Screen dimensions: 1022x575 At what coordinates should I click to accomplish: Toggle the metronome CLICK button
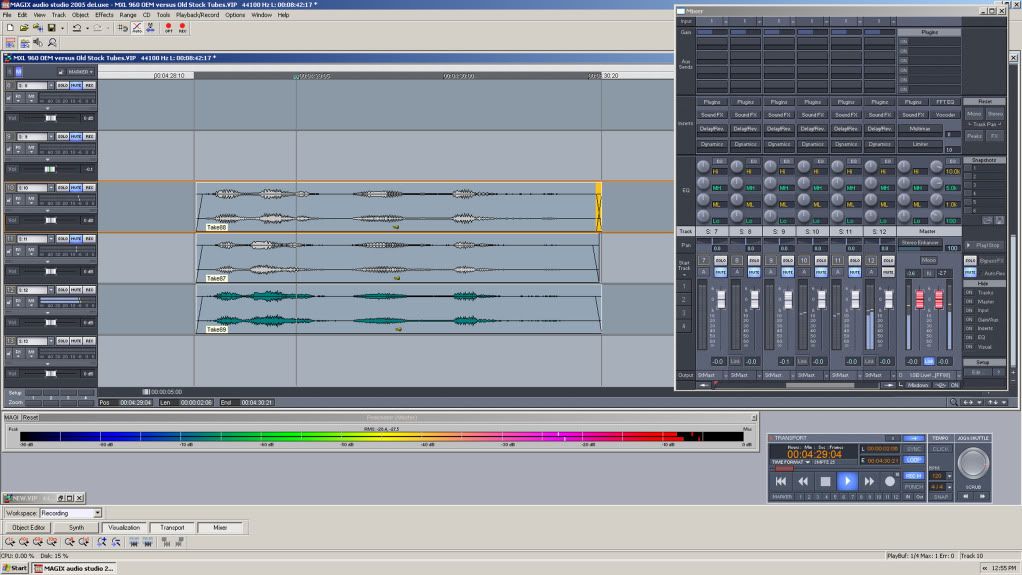940,449
